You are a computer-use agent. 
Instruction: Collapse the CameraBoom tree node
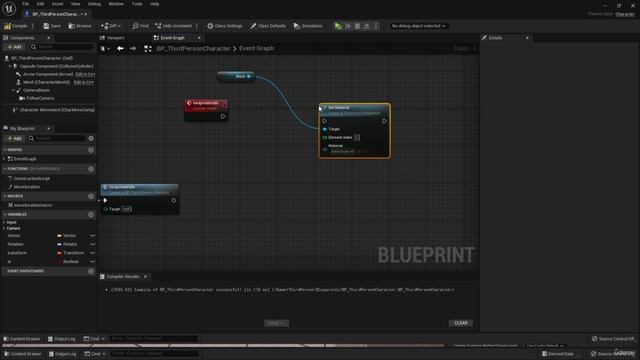[13, 90]
